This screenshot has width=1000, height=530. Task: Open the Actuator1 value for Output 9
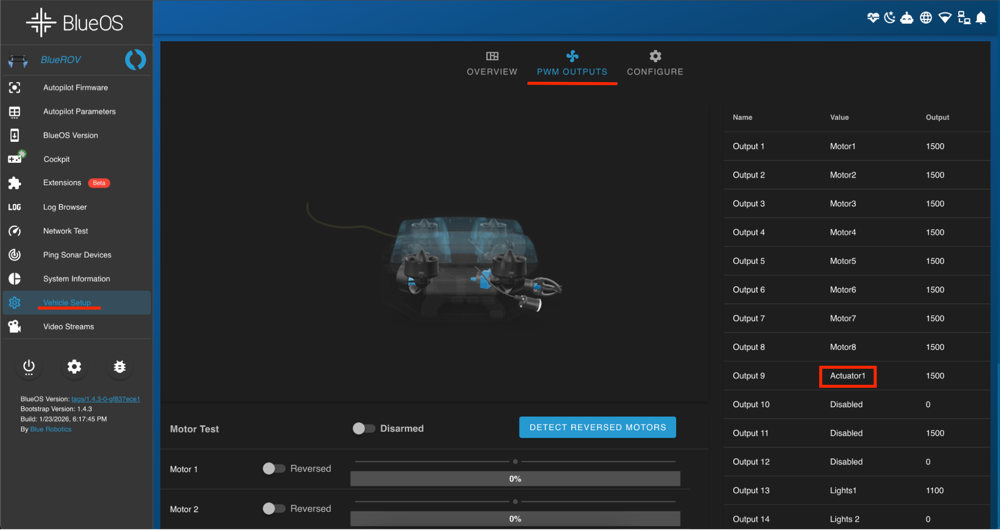tap(847, 376)
